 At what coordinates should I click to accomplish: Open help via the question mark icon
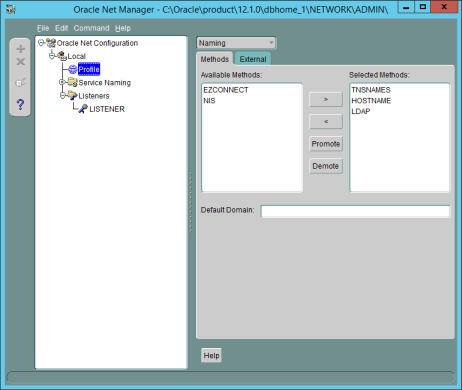[x=20, y=104]
